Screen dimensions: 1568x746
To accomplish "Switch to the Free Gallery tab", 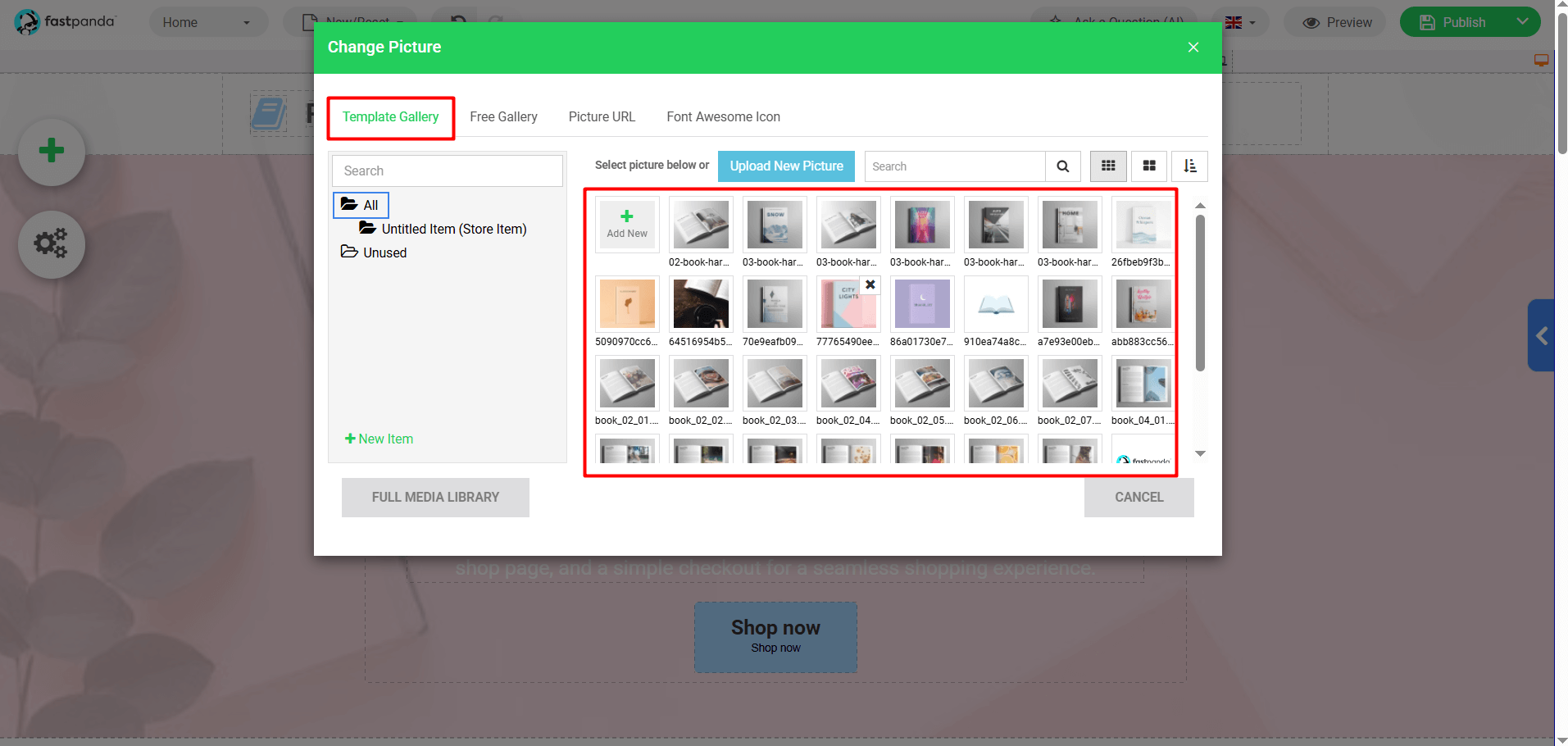I will pyautogui.click(x=502, y=116).
